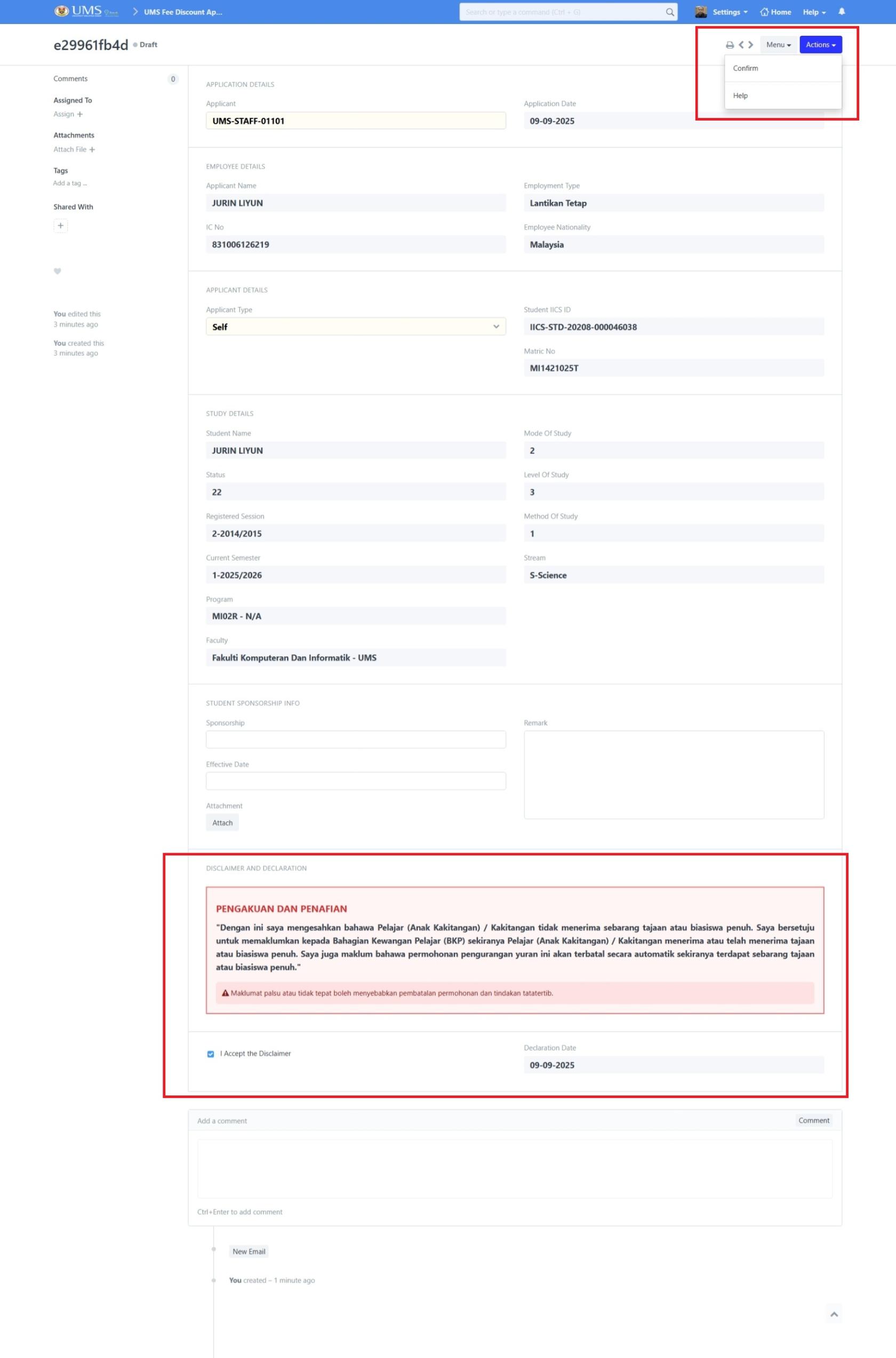Click the Sponsorship input field
Screen dimensions: 896x1358
[x=355, y=740]
